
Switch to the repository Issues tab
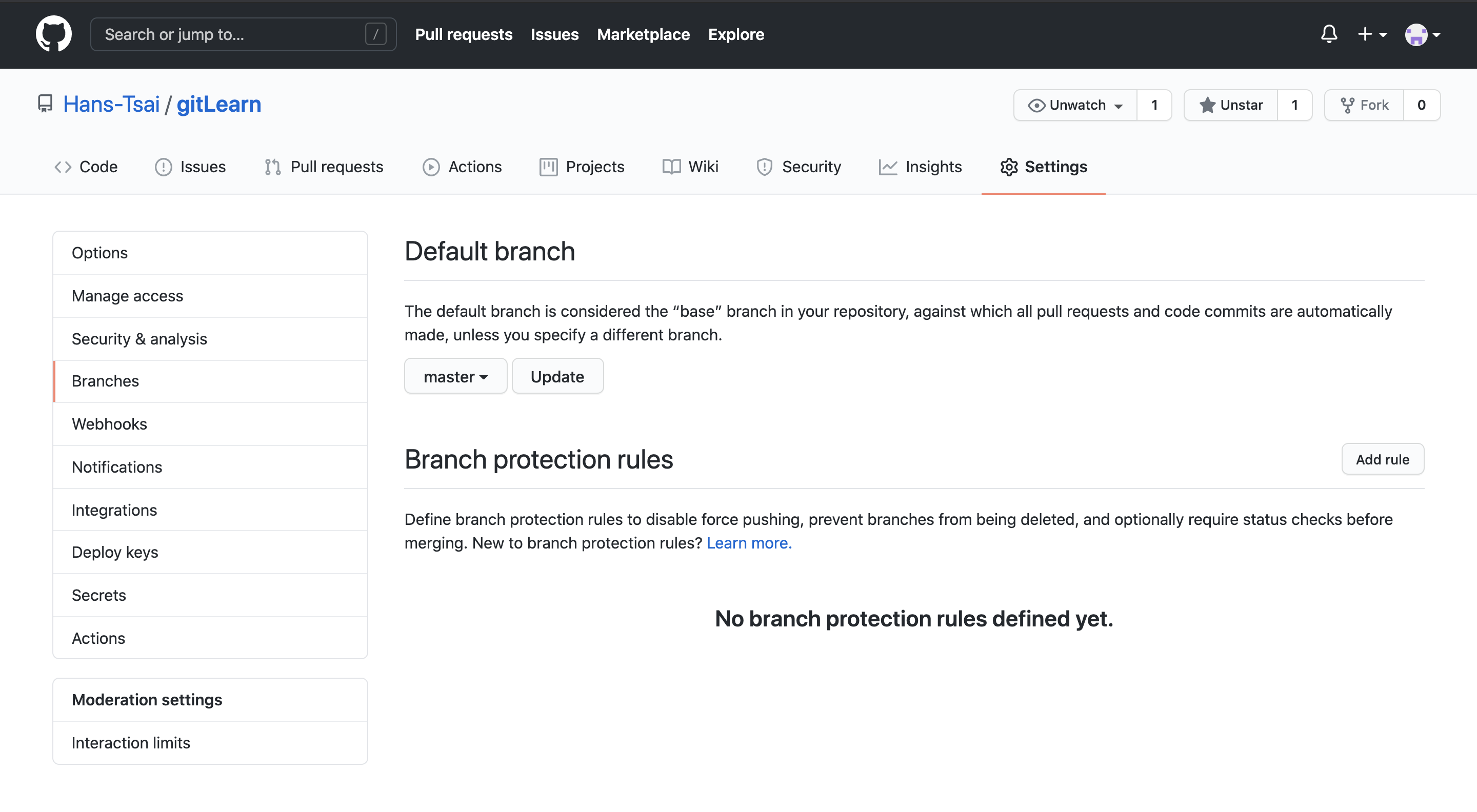click(190, 167)
